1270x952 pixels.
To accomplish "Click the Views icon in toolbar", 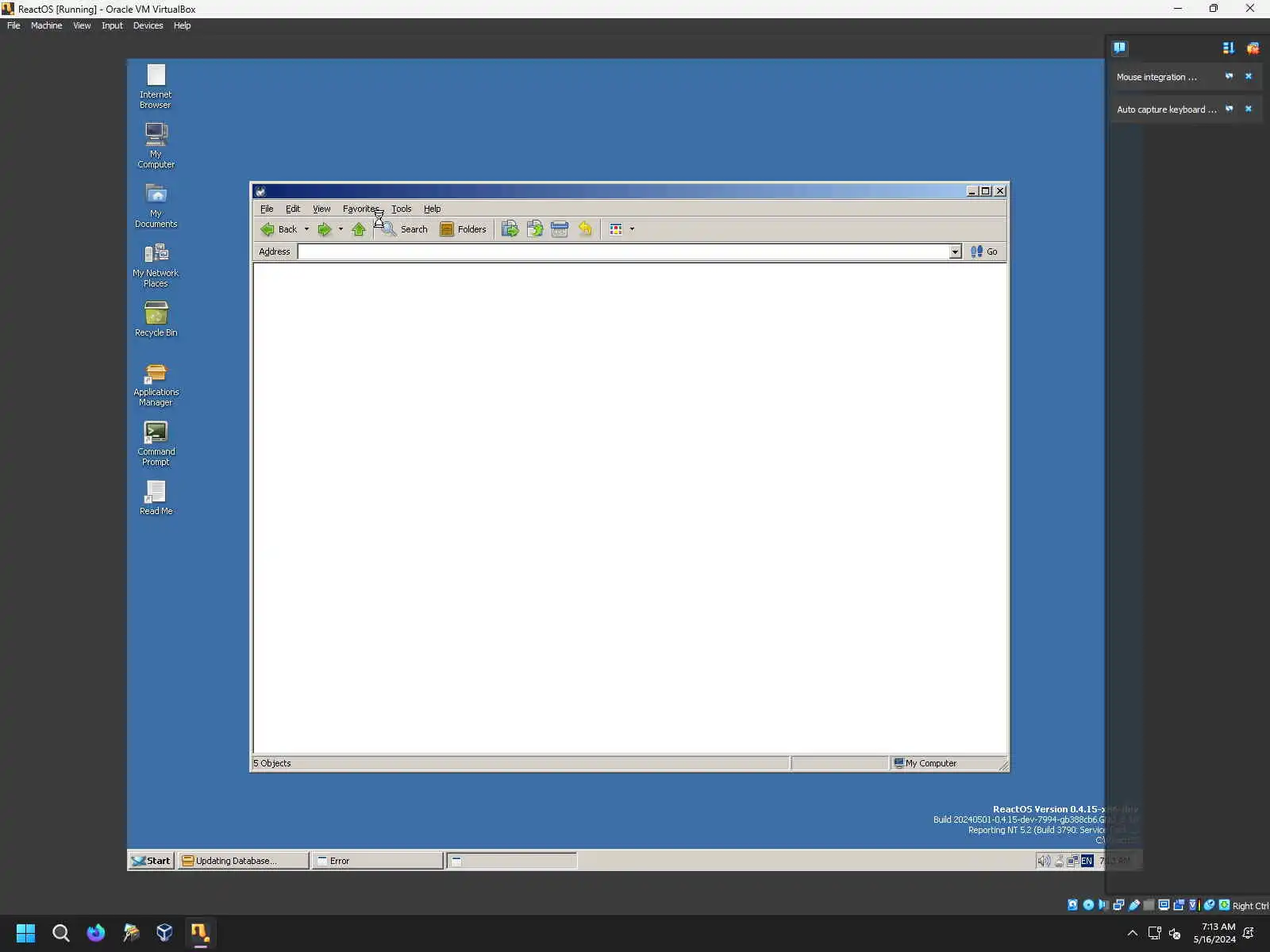I will point(616,229).
